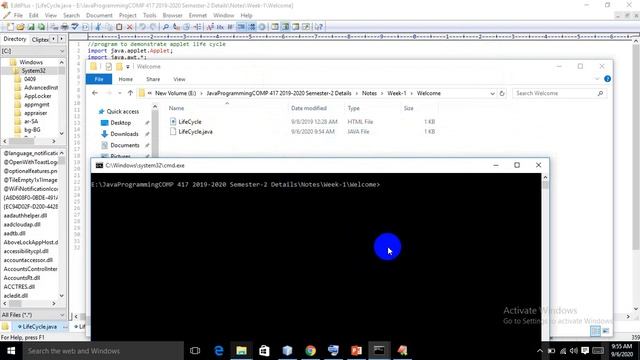The width and height of the screenshot is (640, 360).
Task: Select Quick access in Explorer navigation pane
Action: click(x=122, y=111)
